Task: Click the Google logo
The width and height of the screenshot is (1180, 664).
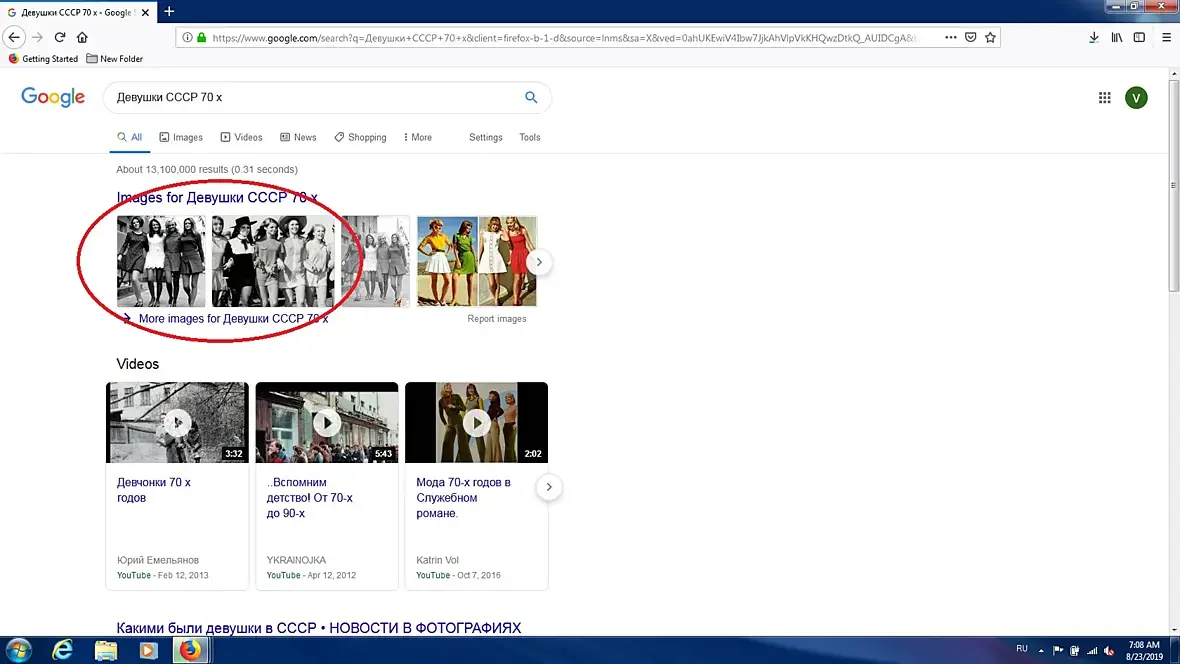Action: (53, 97)
